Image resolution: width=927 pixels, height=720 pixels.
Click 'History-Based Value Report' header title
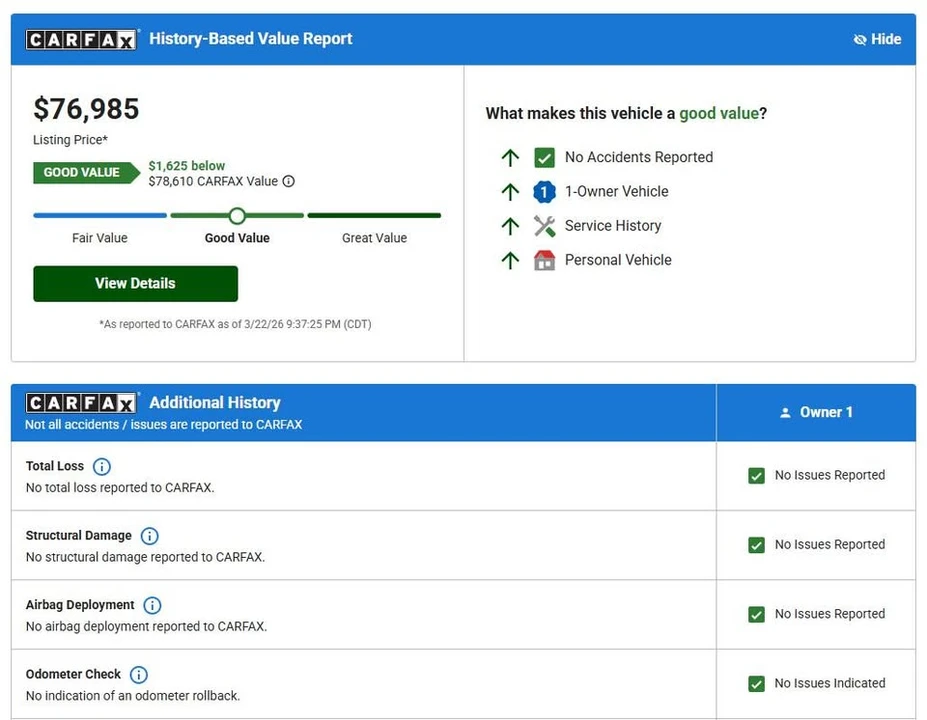251,39
